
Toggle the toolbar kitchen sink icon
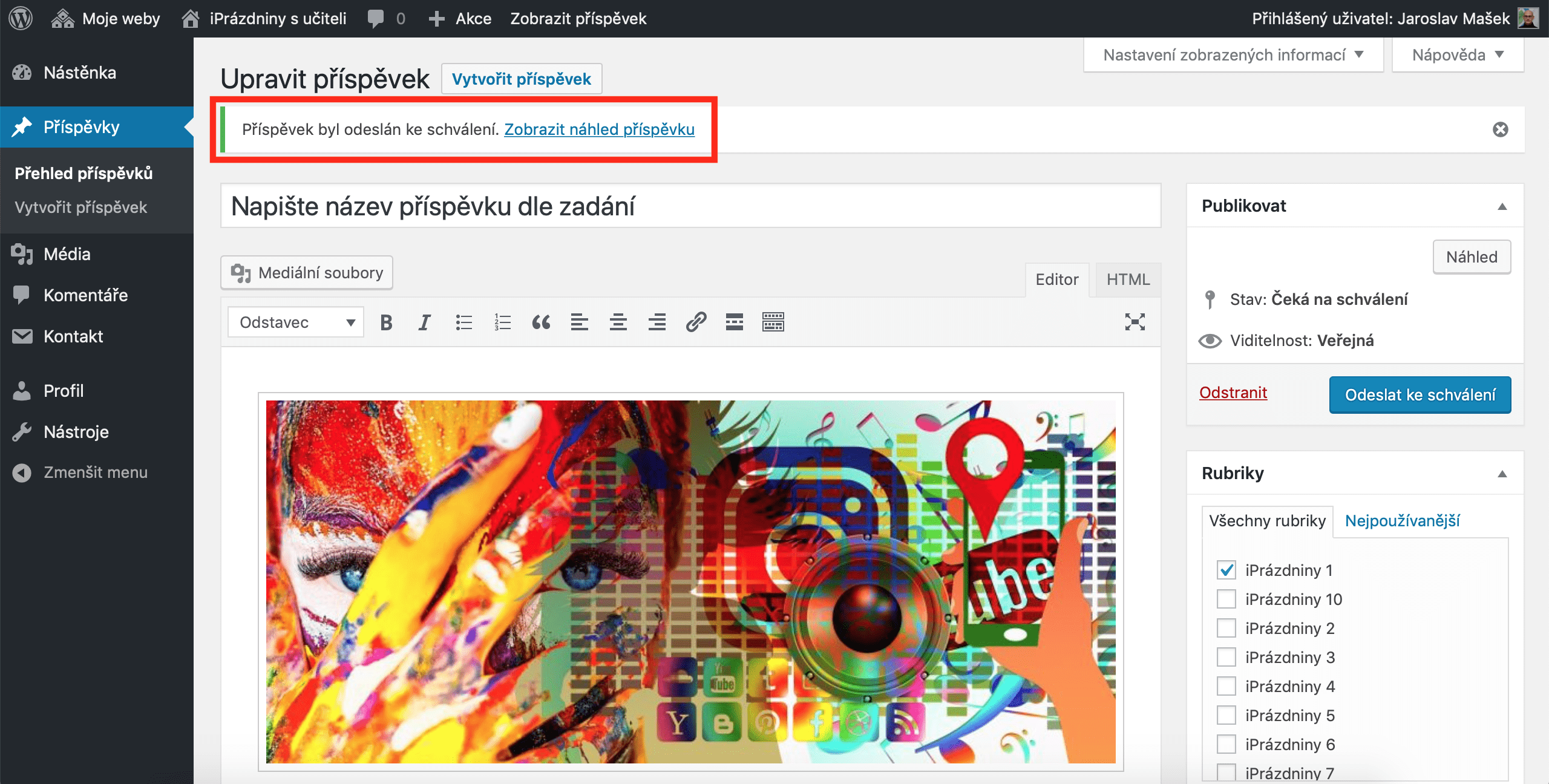click(x=773, y=322)
